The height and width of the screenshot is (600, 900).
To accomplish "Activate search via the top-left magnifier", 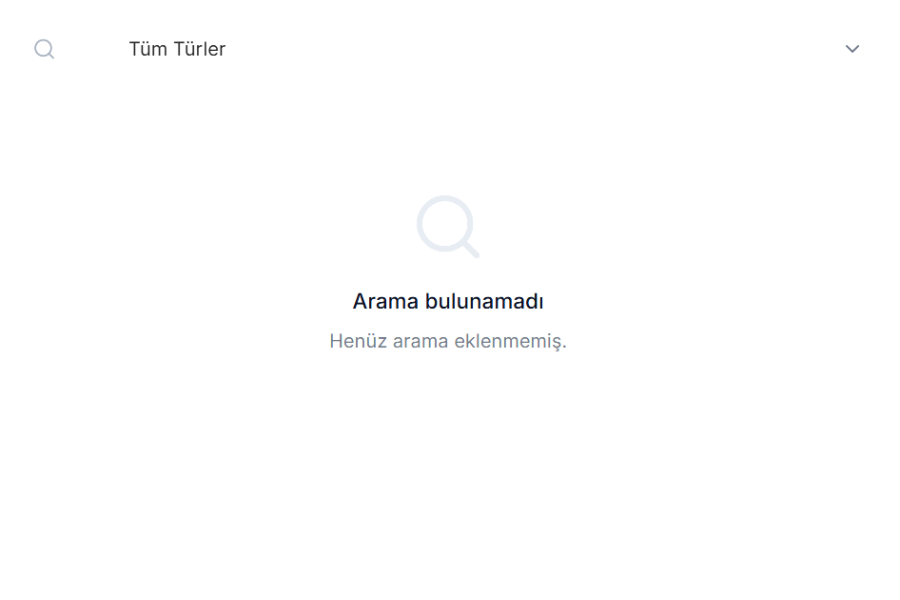I will (44, 49).
